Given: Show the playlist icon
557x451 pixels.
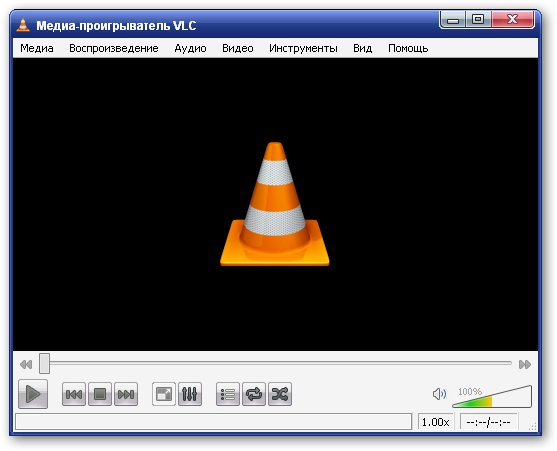Looking at the screenshot, I should (228, 394).
